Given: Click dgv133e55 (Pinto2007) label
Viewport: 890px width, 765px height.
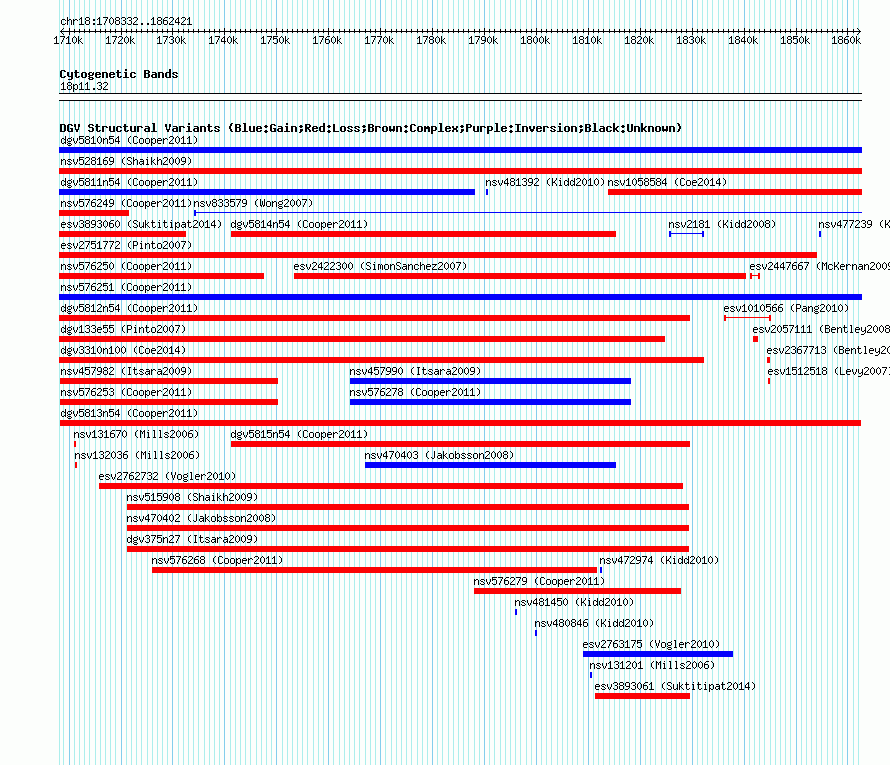Looking at the screenshot, I should click(x=123, y=329).
